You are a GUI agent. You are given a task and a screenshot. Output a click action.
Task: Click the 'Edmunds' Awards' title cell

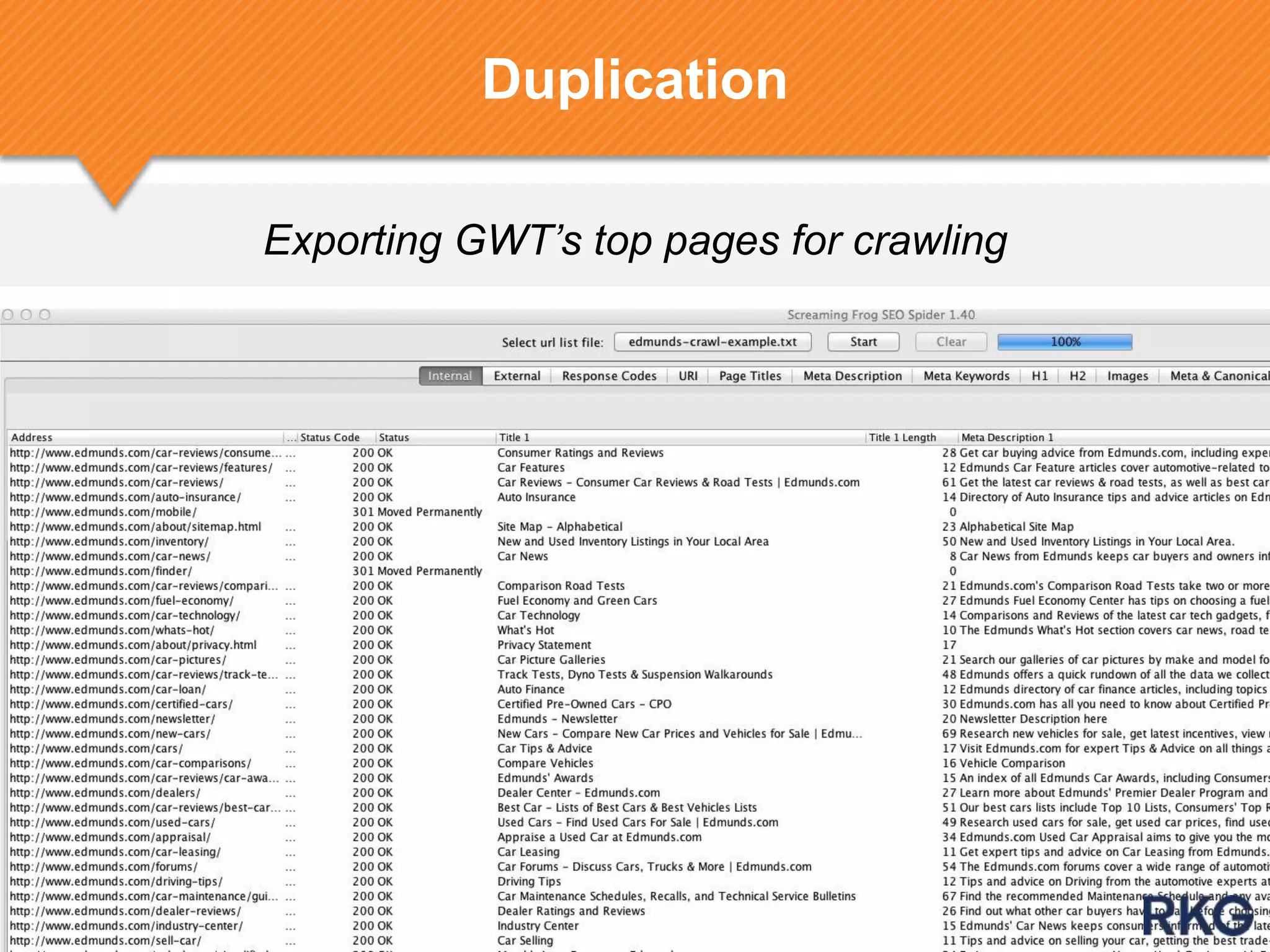[x=545, y=778]
